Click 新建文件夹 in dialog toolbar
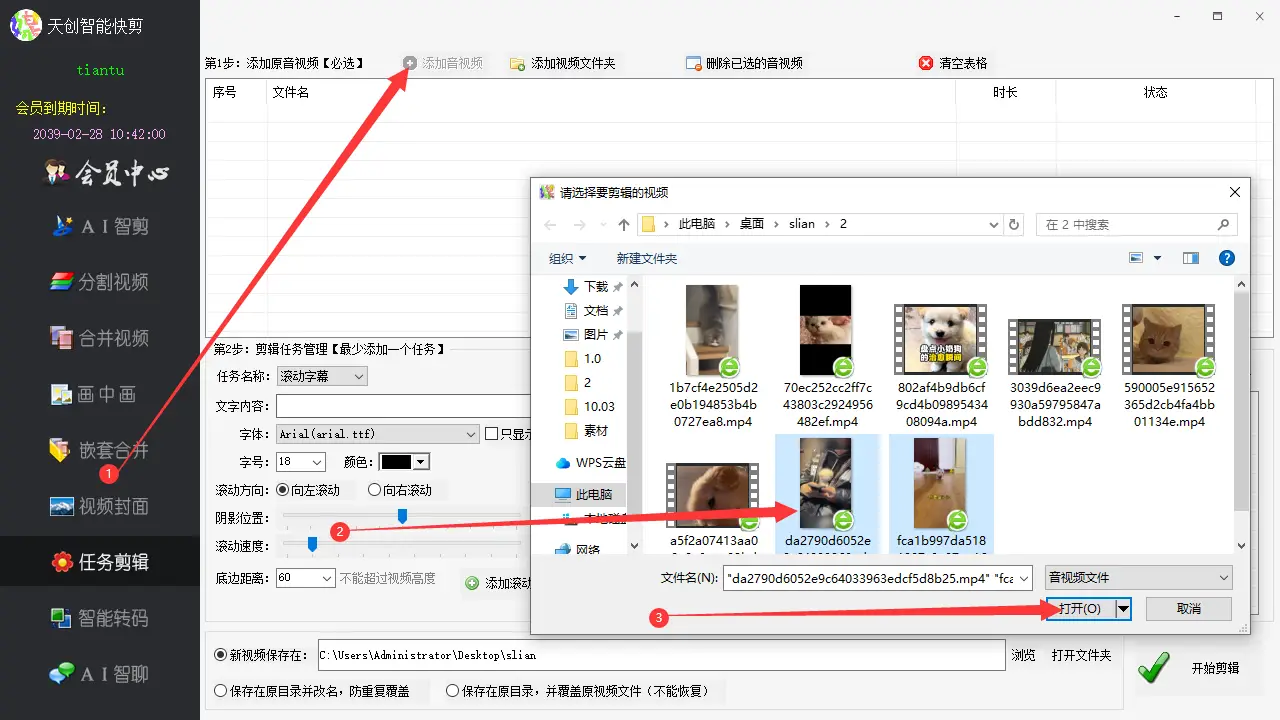 tap(646, 258)
